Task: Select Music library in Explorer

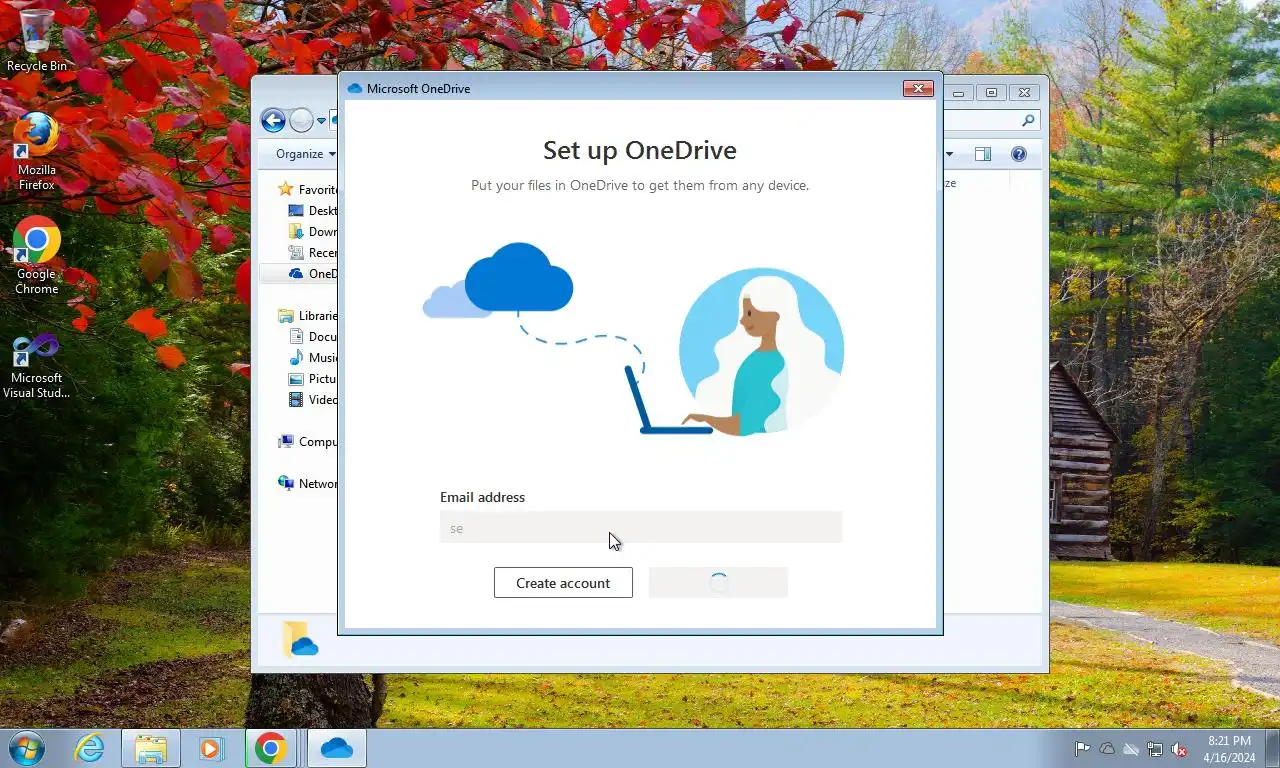Action: click(312, 358)
